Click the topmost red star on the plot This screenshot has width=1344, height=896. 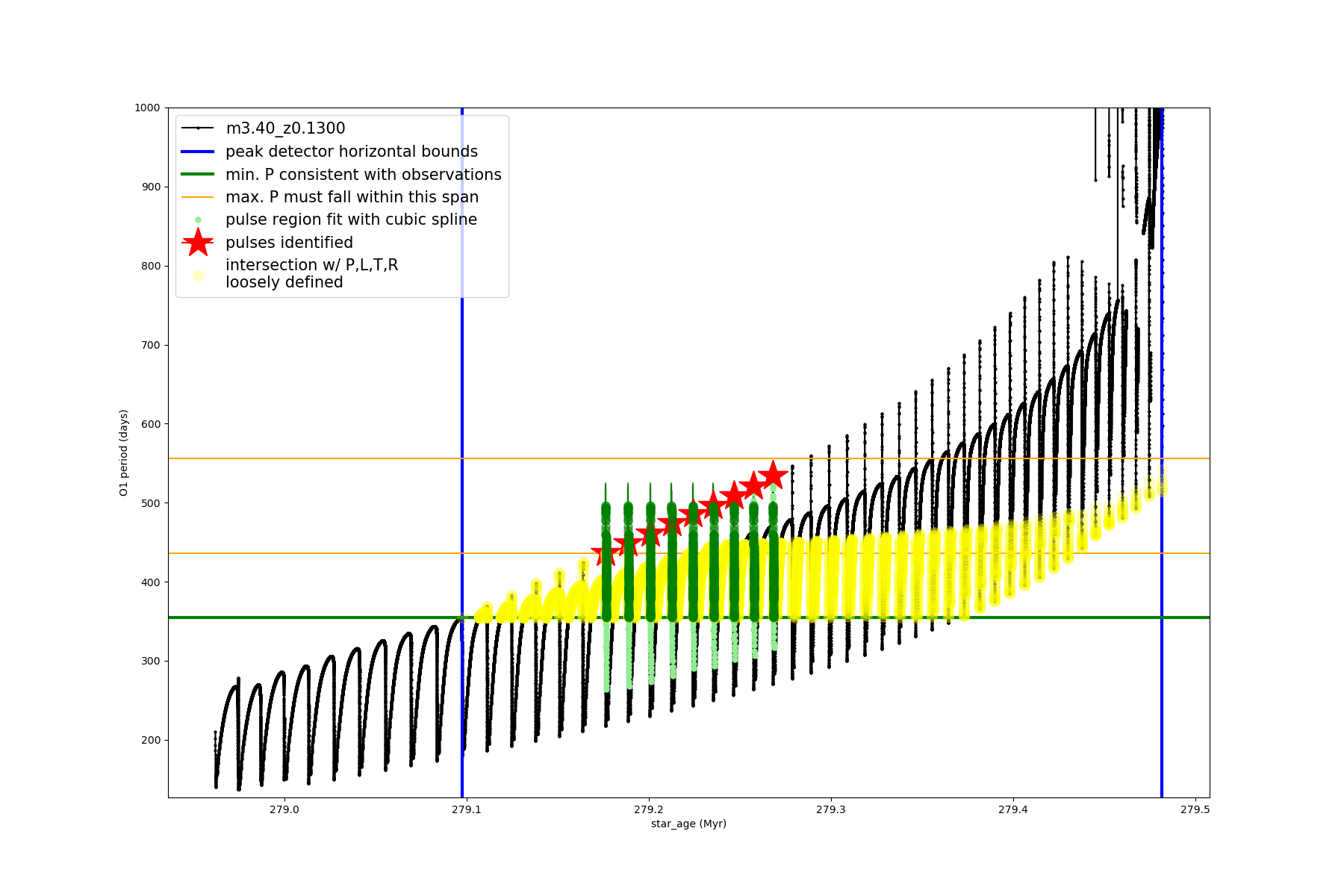tap(773, 475)
